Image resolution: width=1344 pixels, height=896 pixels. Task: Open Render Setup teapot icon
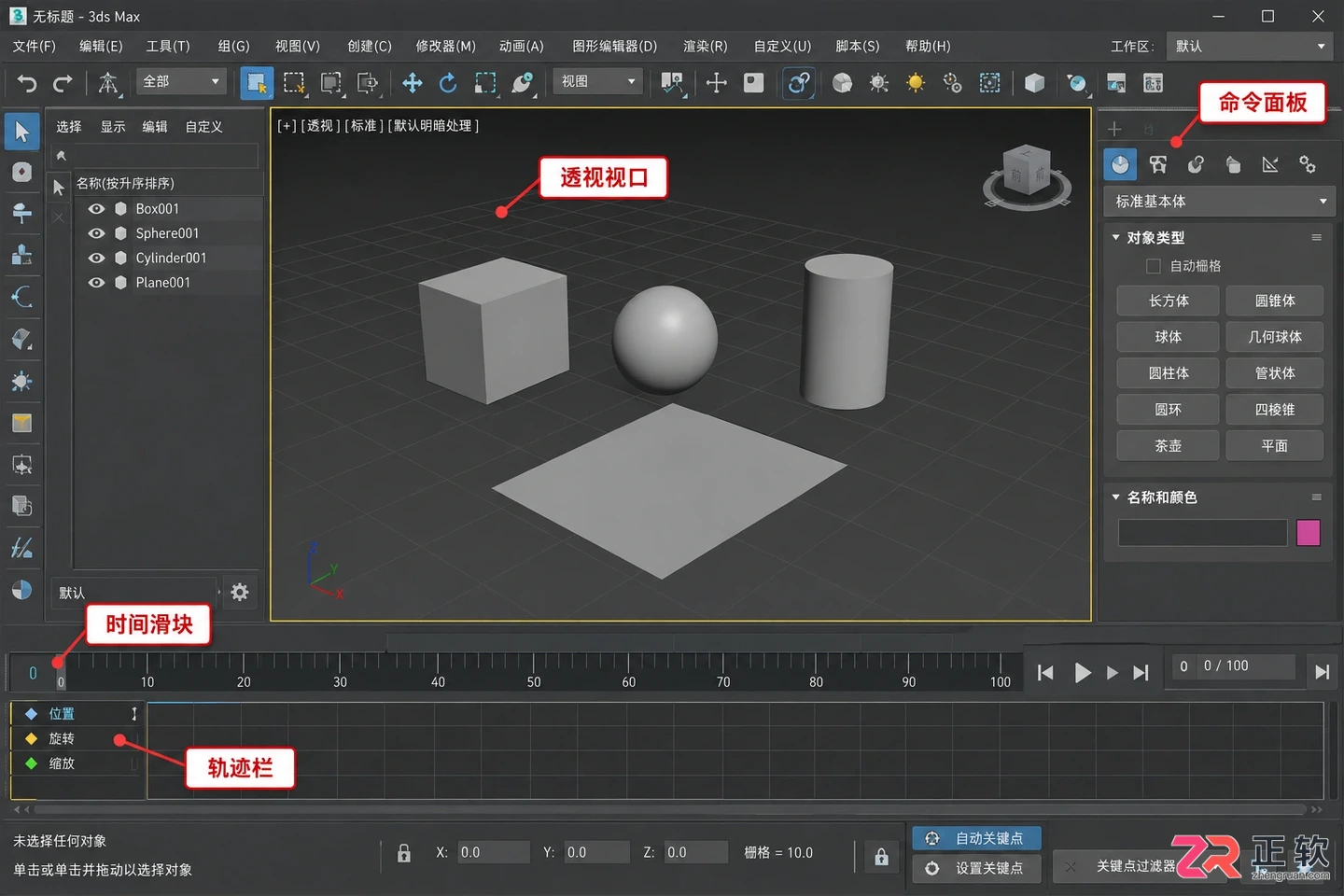1076,83
